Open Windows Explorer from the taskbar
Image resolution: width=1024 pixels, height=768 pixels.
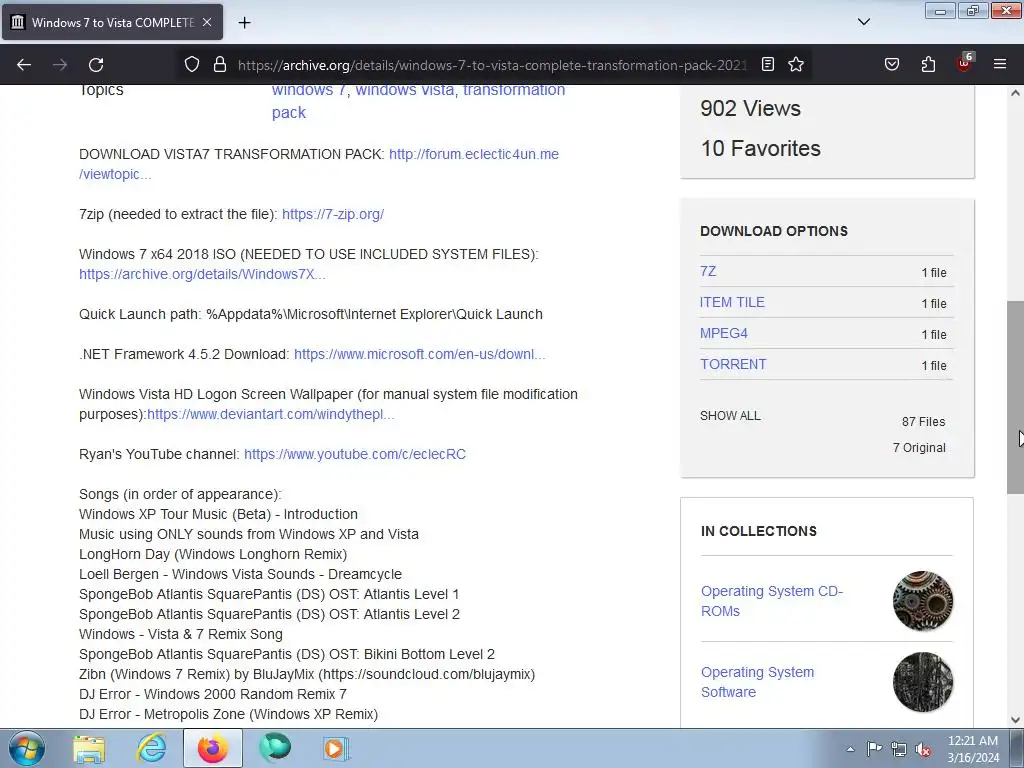(89, 749)
